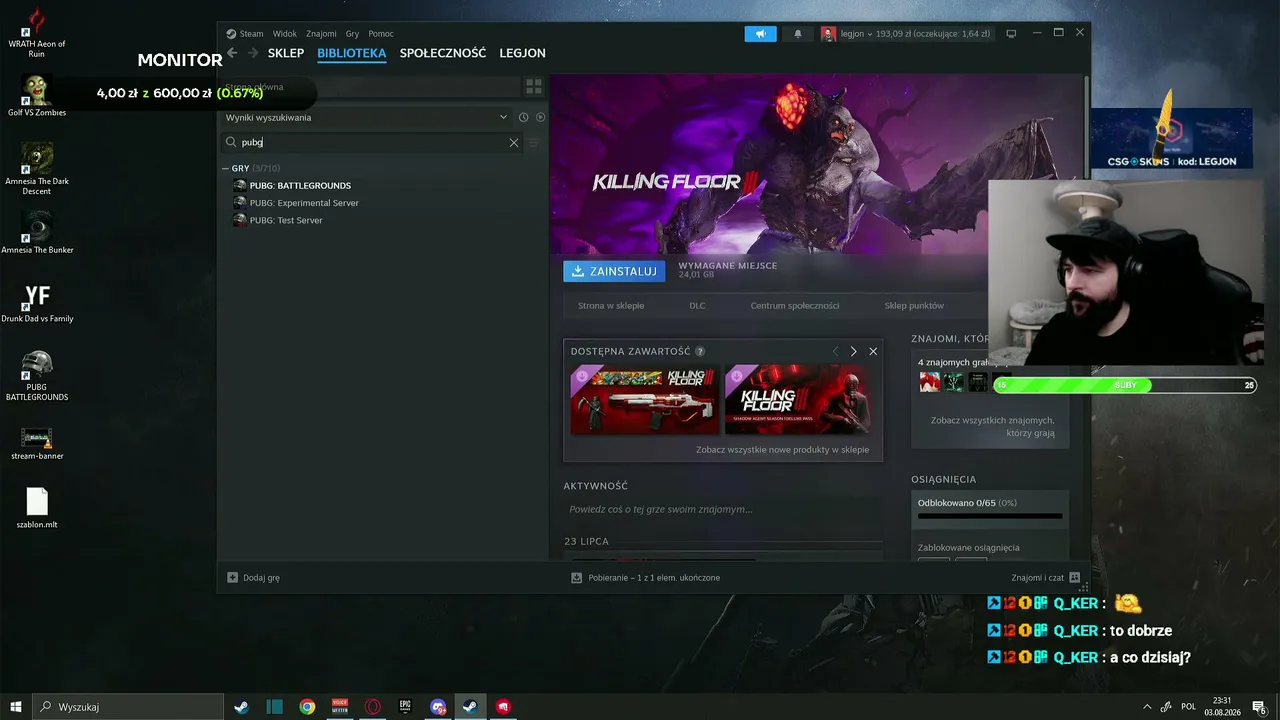Go back with the Steam back arrow

click(232, 53)
